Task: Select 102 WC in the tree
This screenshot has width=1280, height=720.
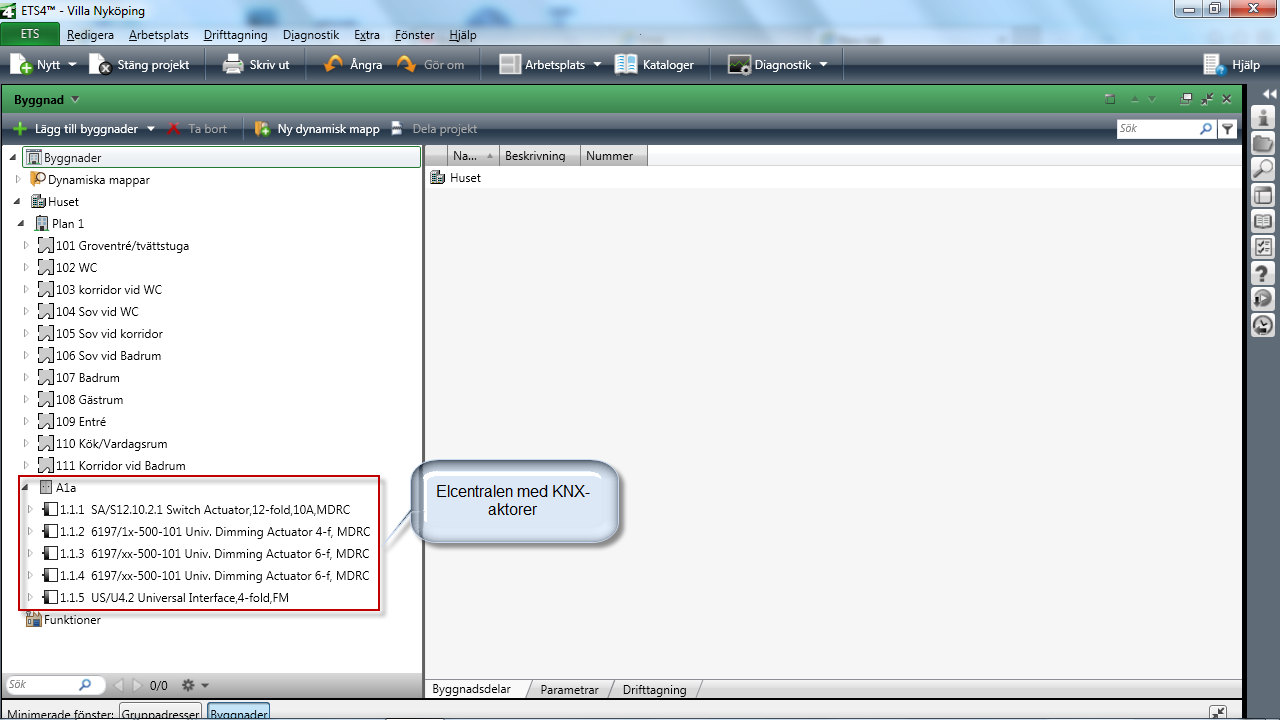Action: coord(76,268)
